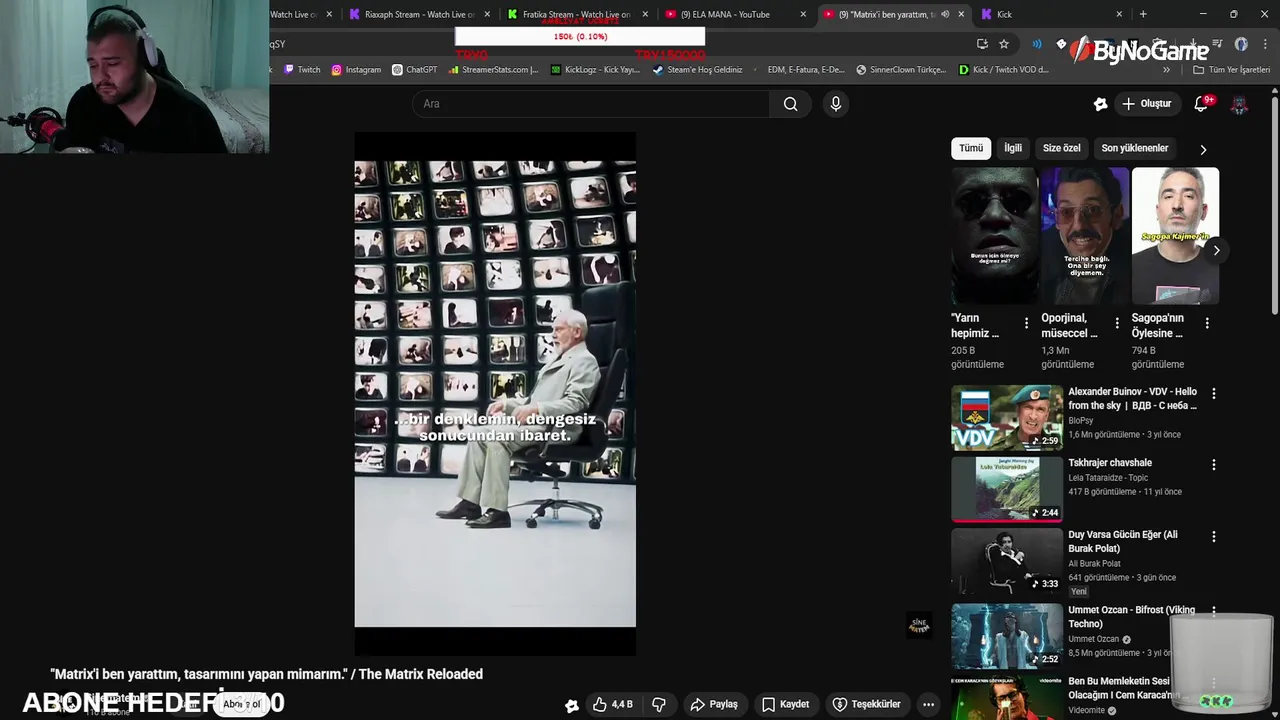The image size is (1280, 720).
Task: Open StreamerStats.com bookmark
Action: [494, 70]
